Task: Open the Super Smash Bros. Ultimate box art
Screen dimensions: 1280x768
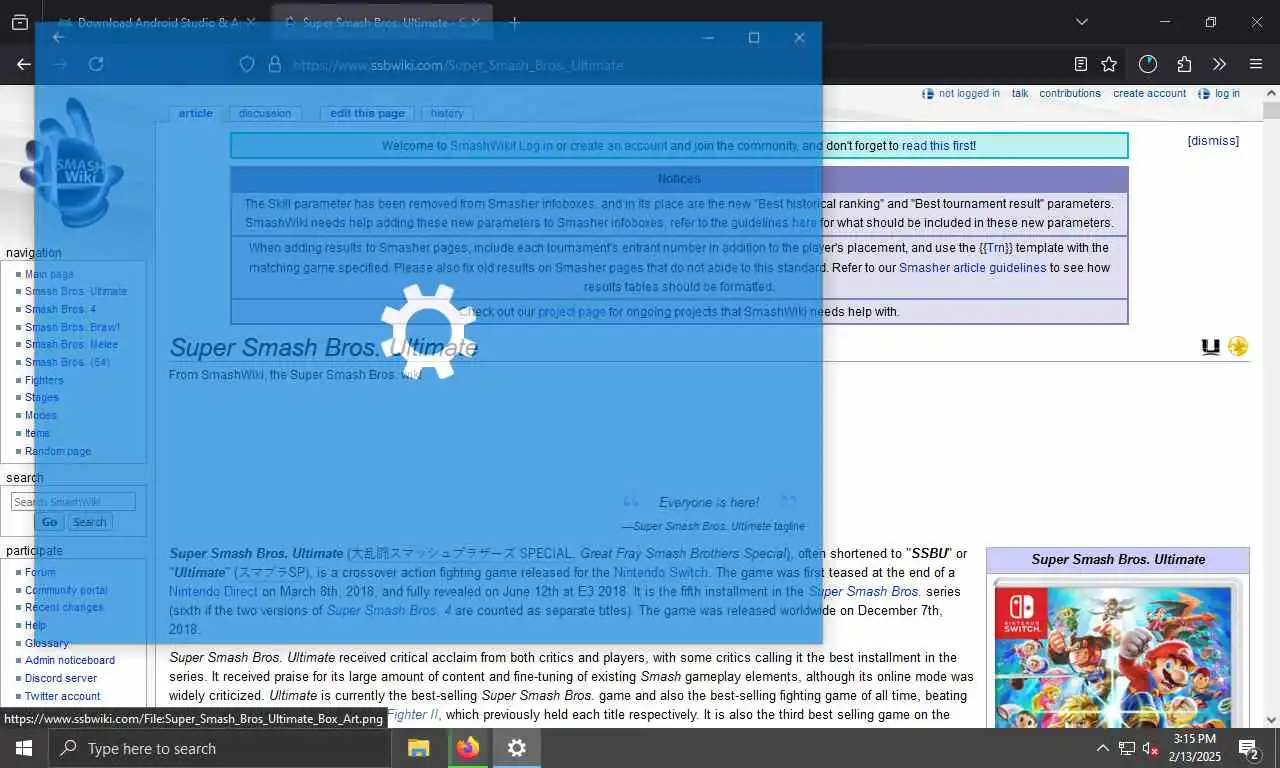Action: coord(1117,653)
